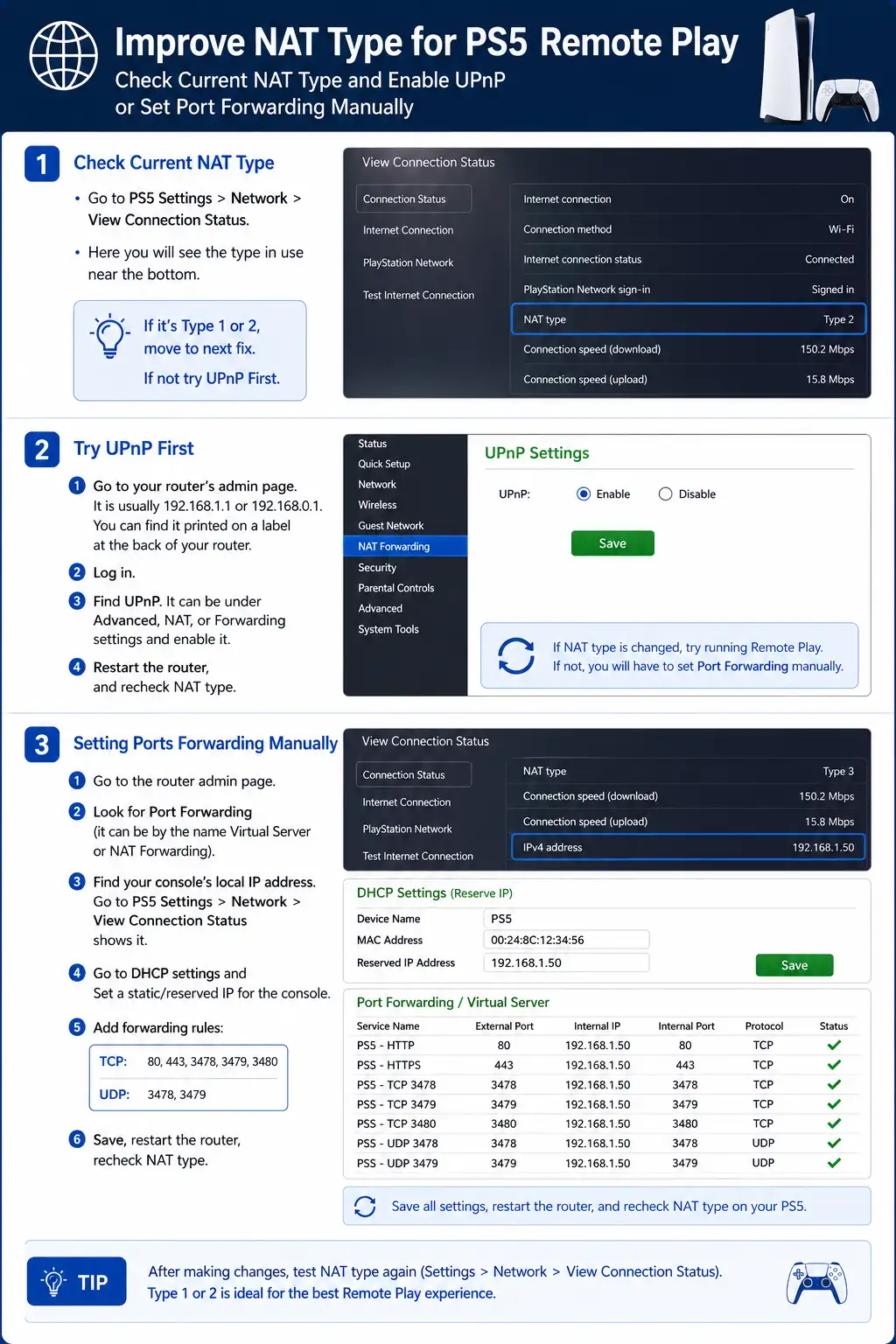The height and width of the screenshot is (1344, 896).
Task: Select the UPnP Disable radio button
Action: click(x=665, y=494)
